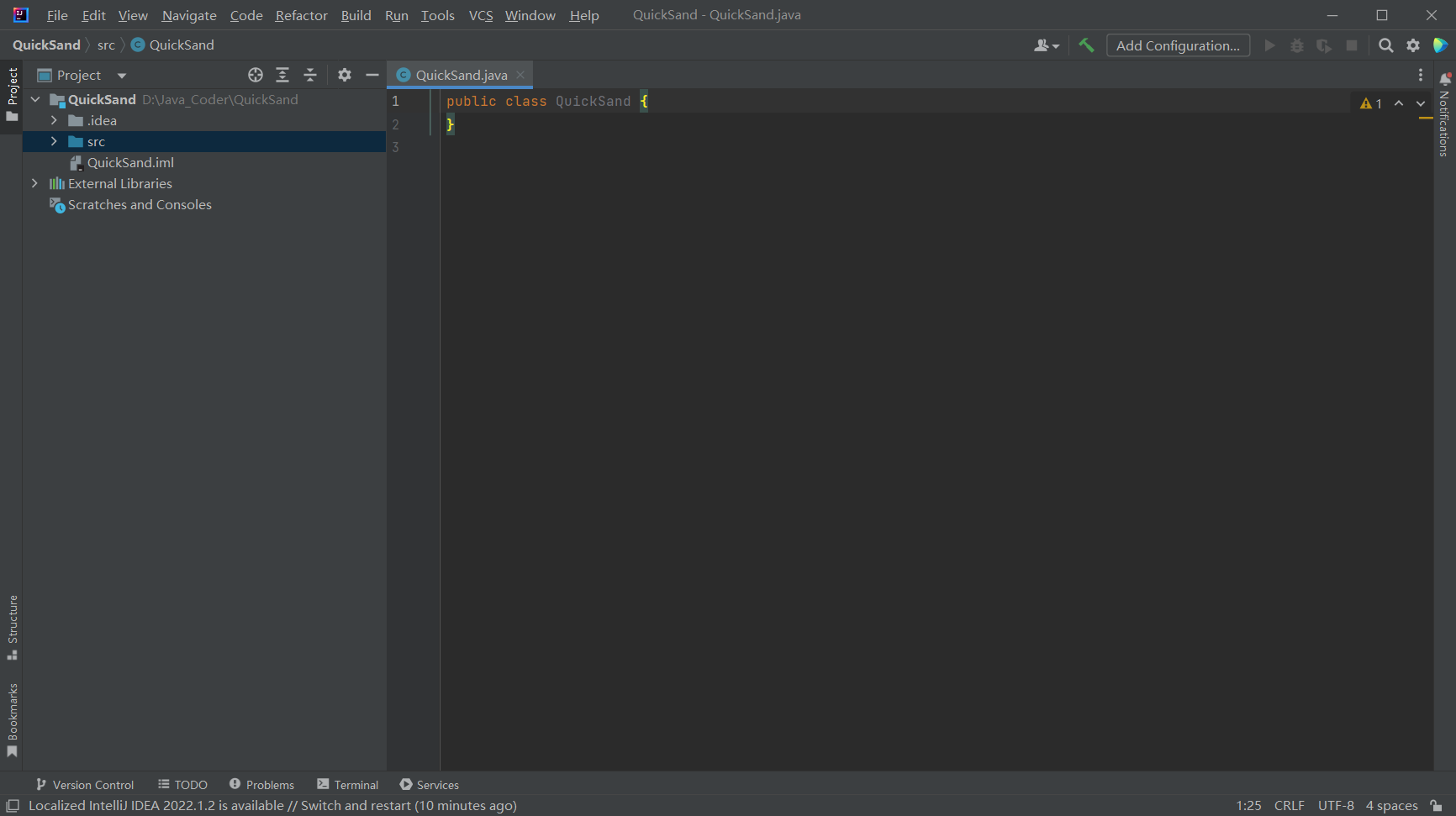Viewport: 1456px width, 816px height.
Task: Open IDE settings gear in top toolbar
Action: [x=1413, y=45]
